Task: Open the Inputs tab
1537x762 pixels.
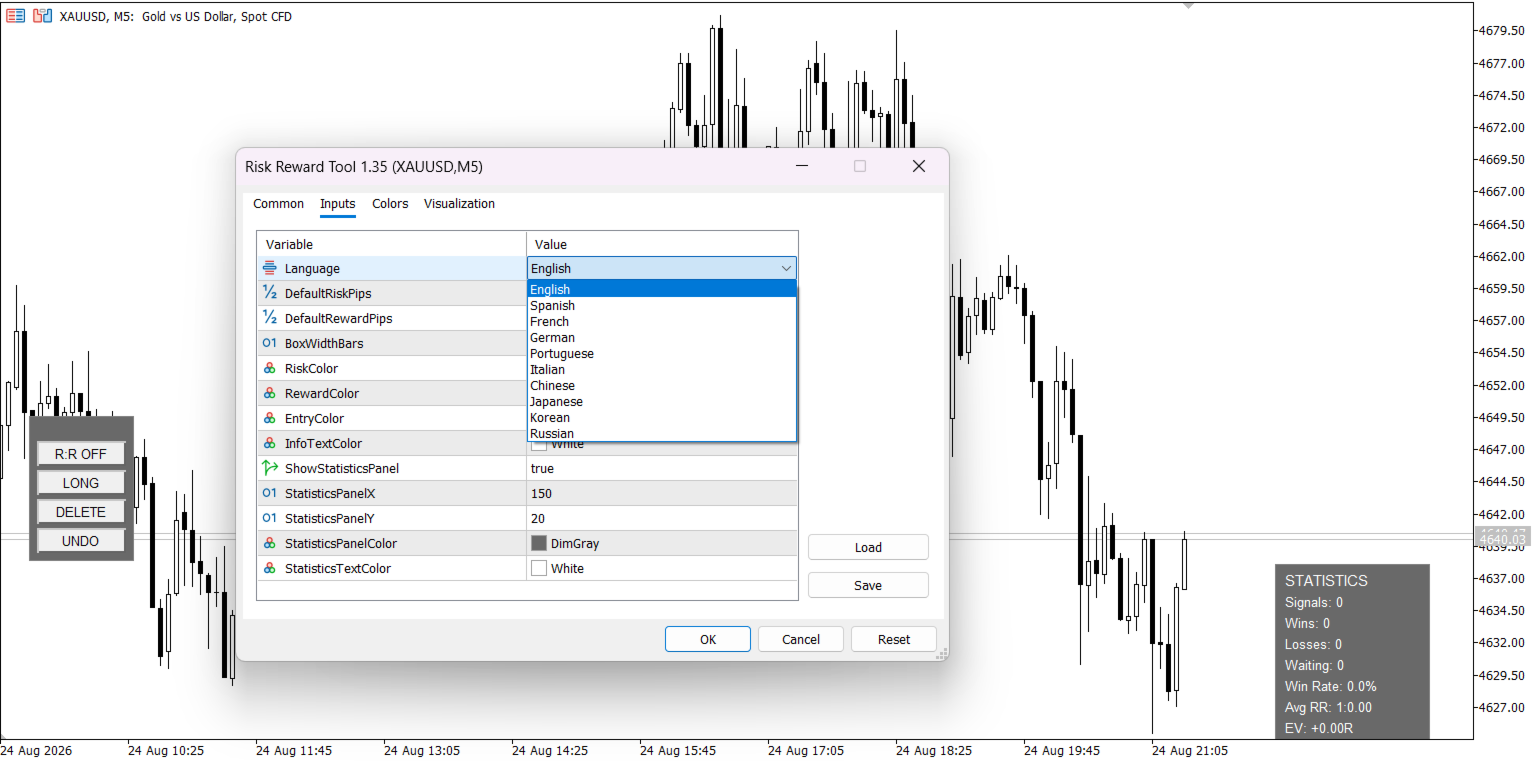Action: (x=338, y=204)
